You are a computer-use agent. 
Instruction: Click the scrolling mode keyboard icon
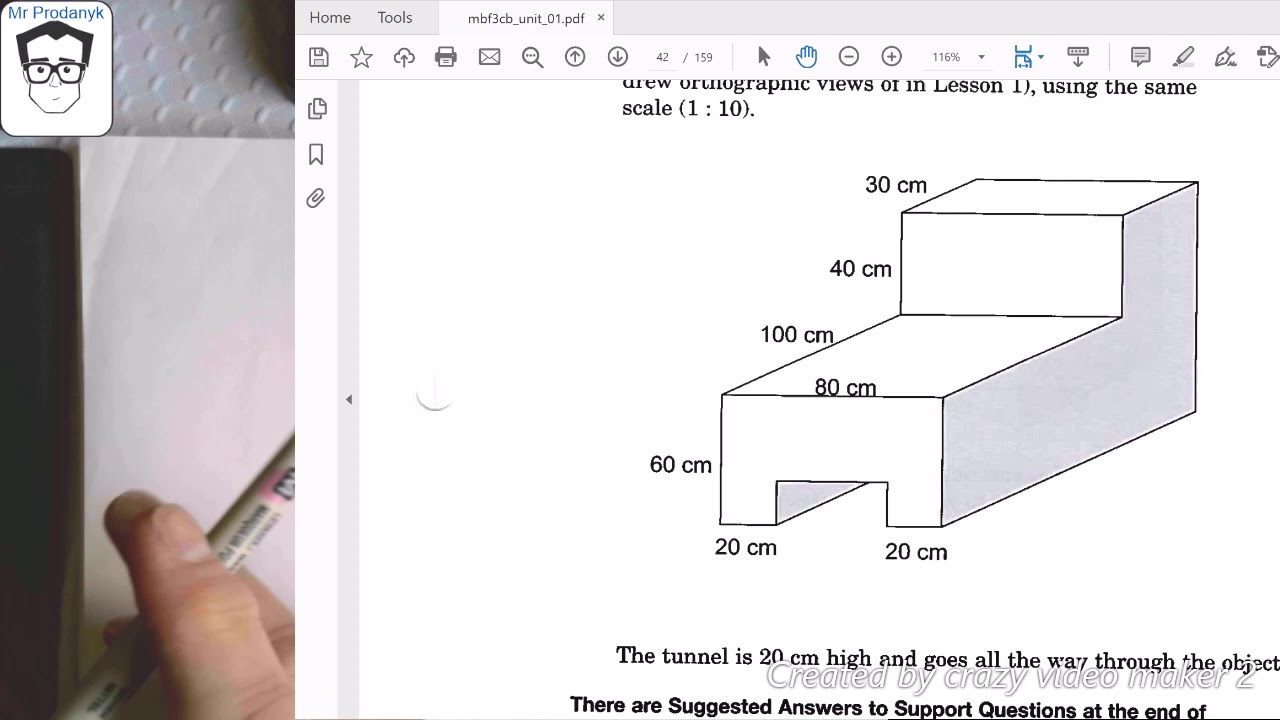[1078, 57]
